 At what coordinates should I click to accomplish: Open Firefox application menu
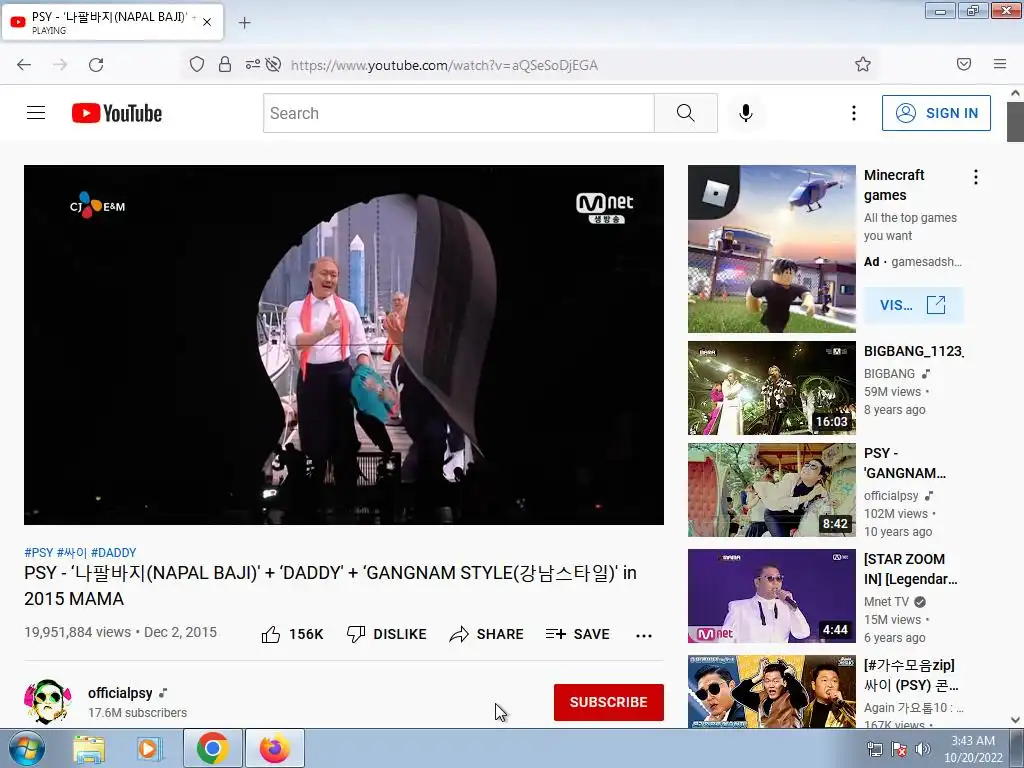[1000, 64]
